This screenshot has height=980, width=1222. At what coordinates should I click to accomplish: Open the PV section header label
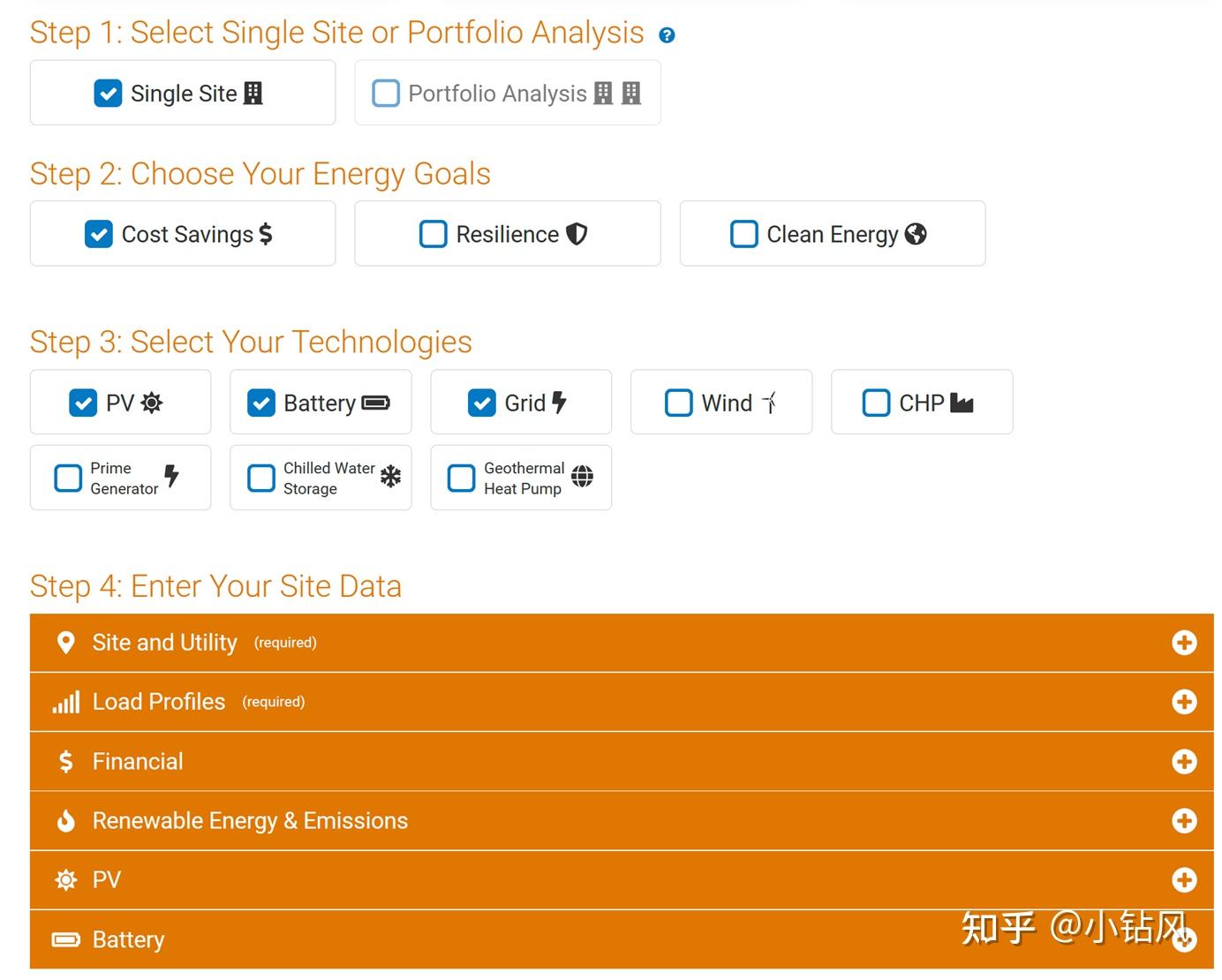point(107,880)
